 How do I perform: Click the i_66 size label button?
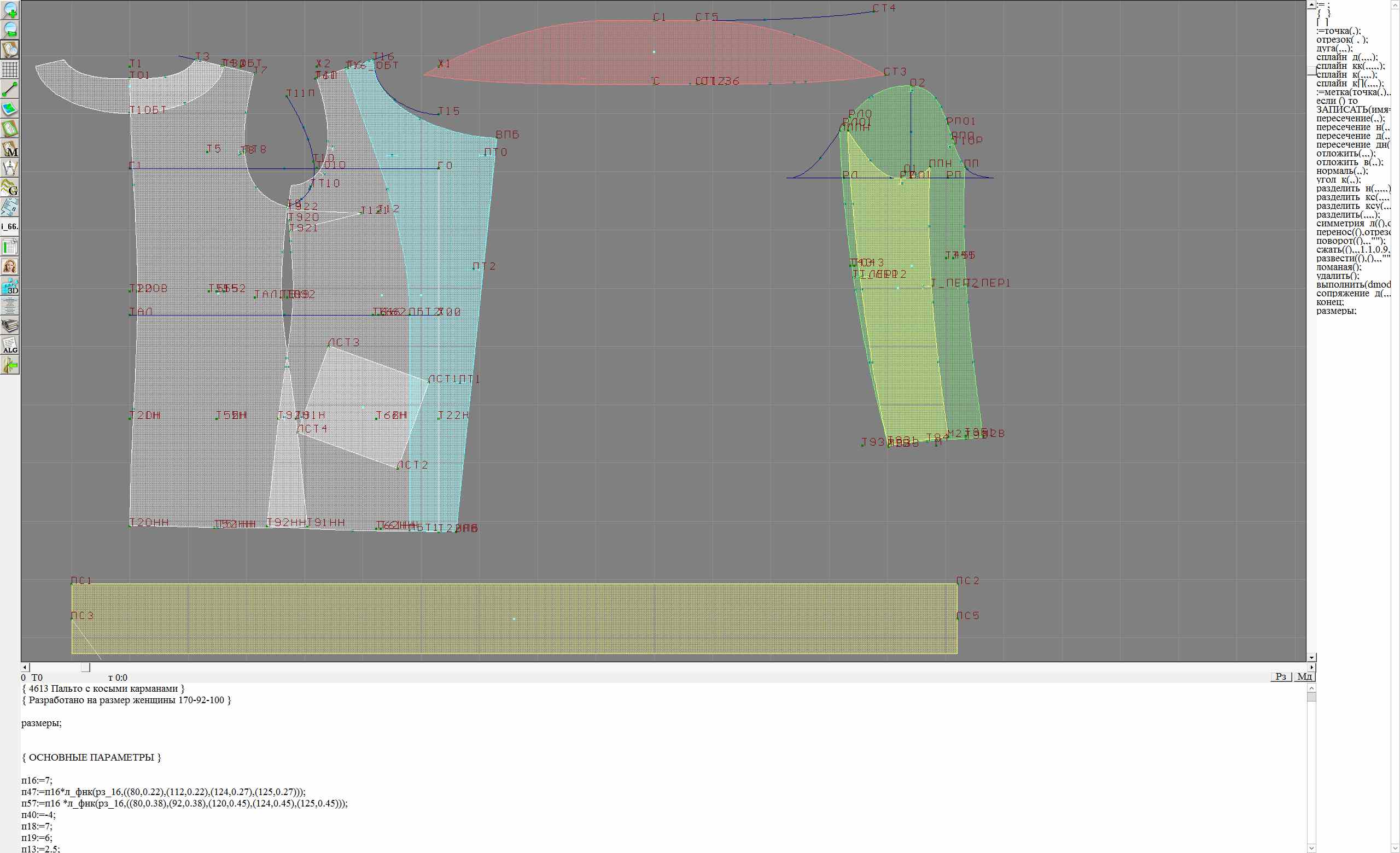(10, 226)
